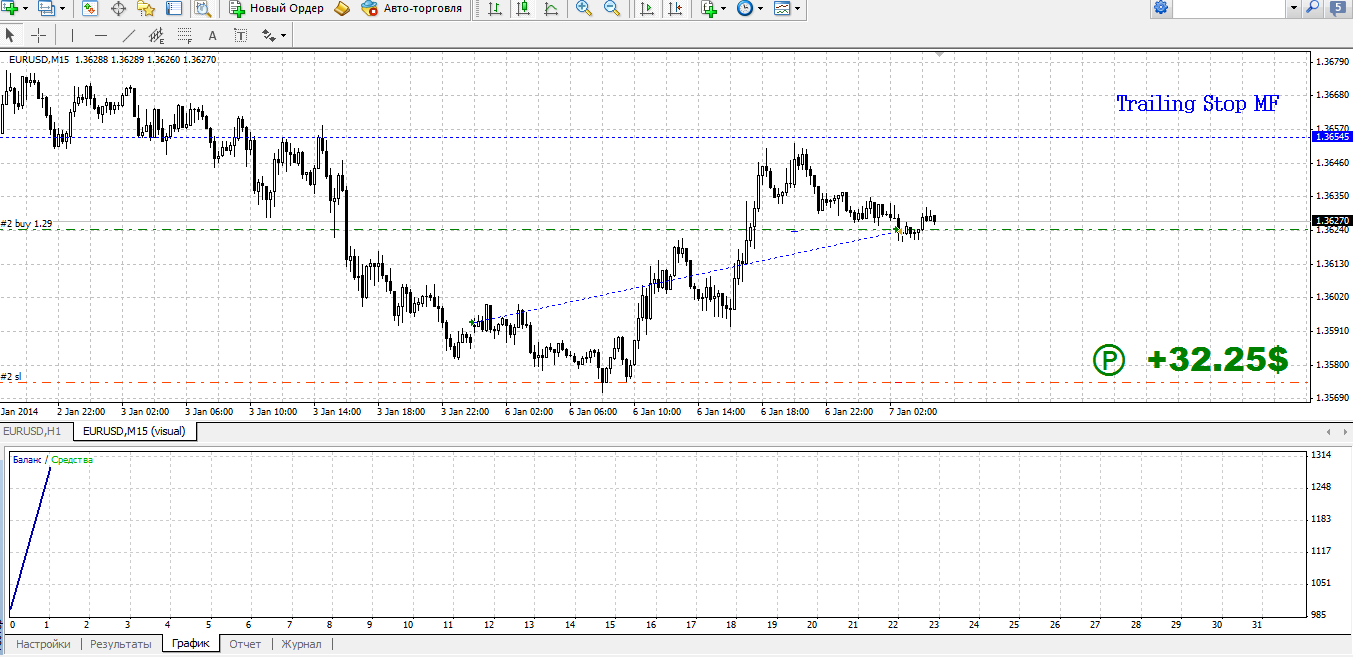Toggle the chart auto-scroll button

[x=646, y=9]
